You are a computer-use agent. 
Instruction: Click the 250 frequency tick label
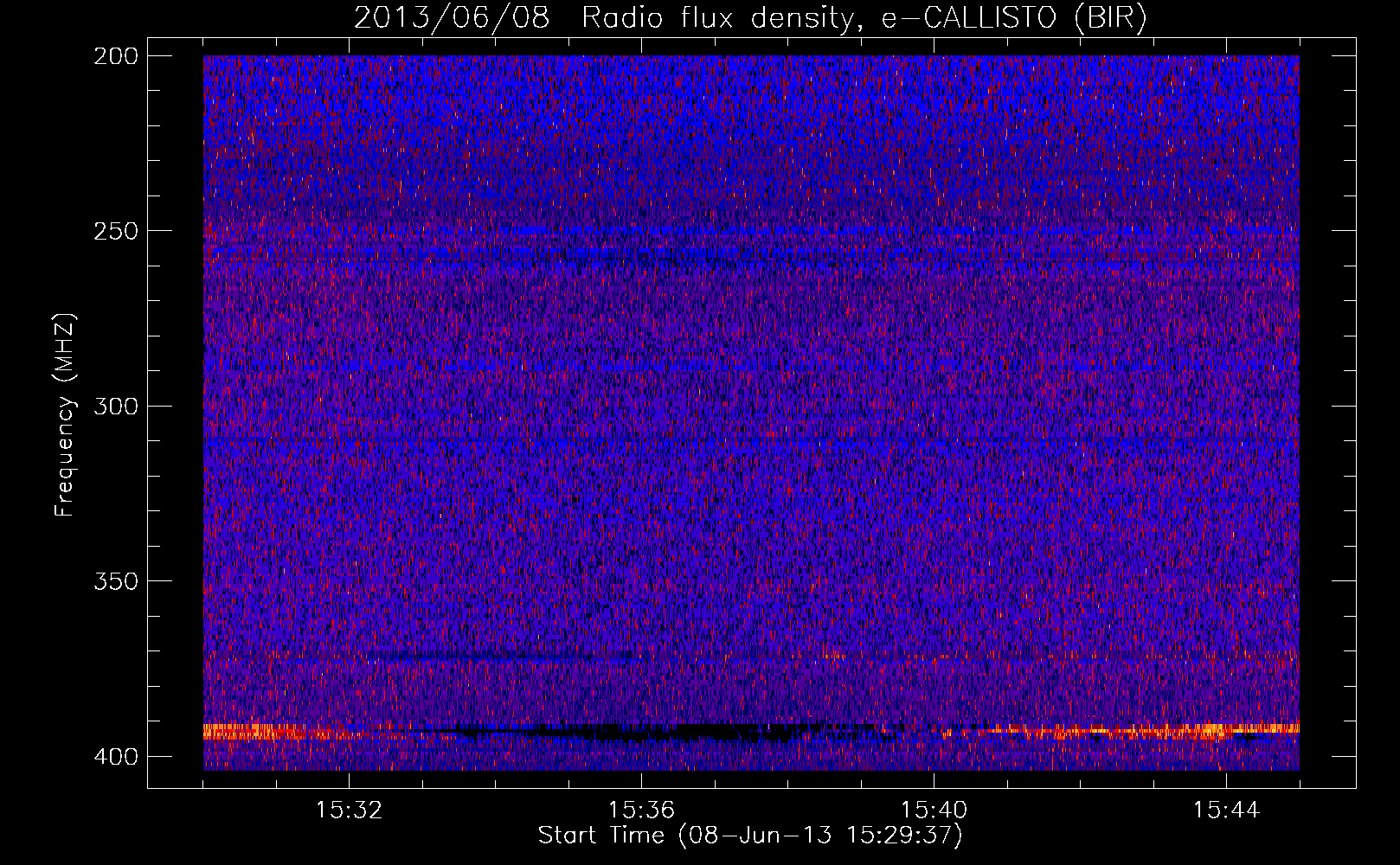[x=115, y=231]
